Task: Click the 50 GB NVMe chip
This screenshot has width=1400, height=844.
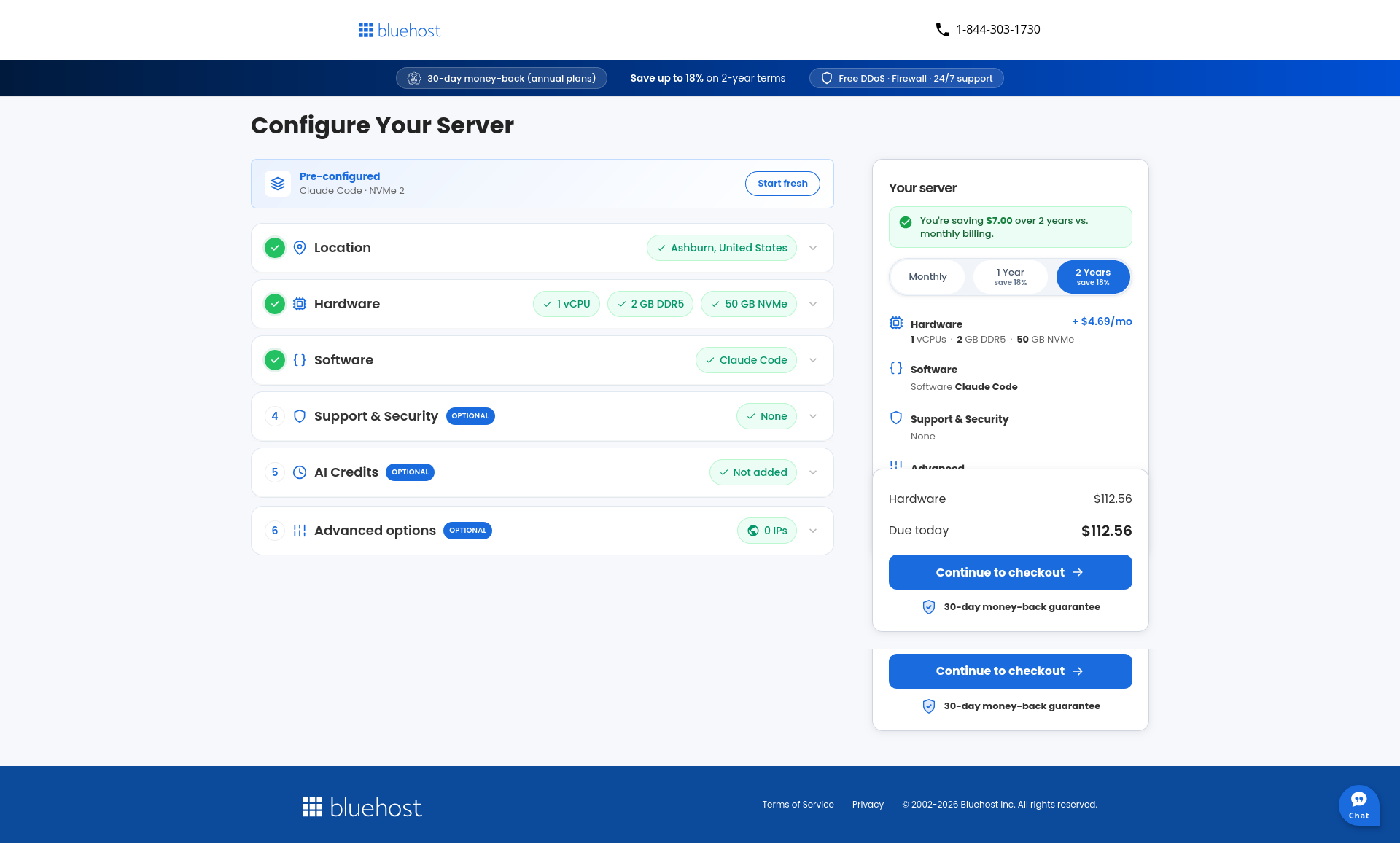Action: click(749, 304)
